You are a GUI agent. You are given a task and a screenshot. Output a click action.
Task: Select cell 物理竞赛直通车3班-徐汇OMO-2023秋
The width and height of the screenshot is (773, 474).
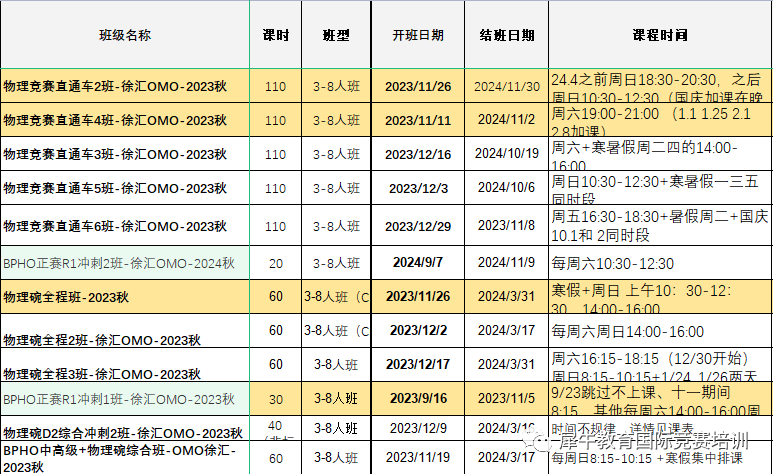pyautogui.click(x=125, y=154)
